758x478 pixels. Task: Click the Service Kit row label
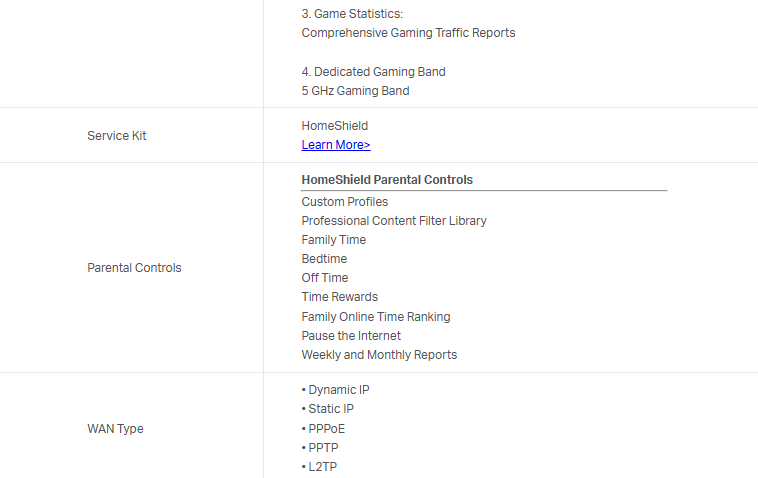pyautogui.click(x=117, y=136)
